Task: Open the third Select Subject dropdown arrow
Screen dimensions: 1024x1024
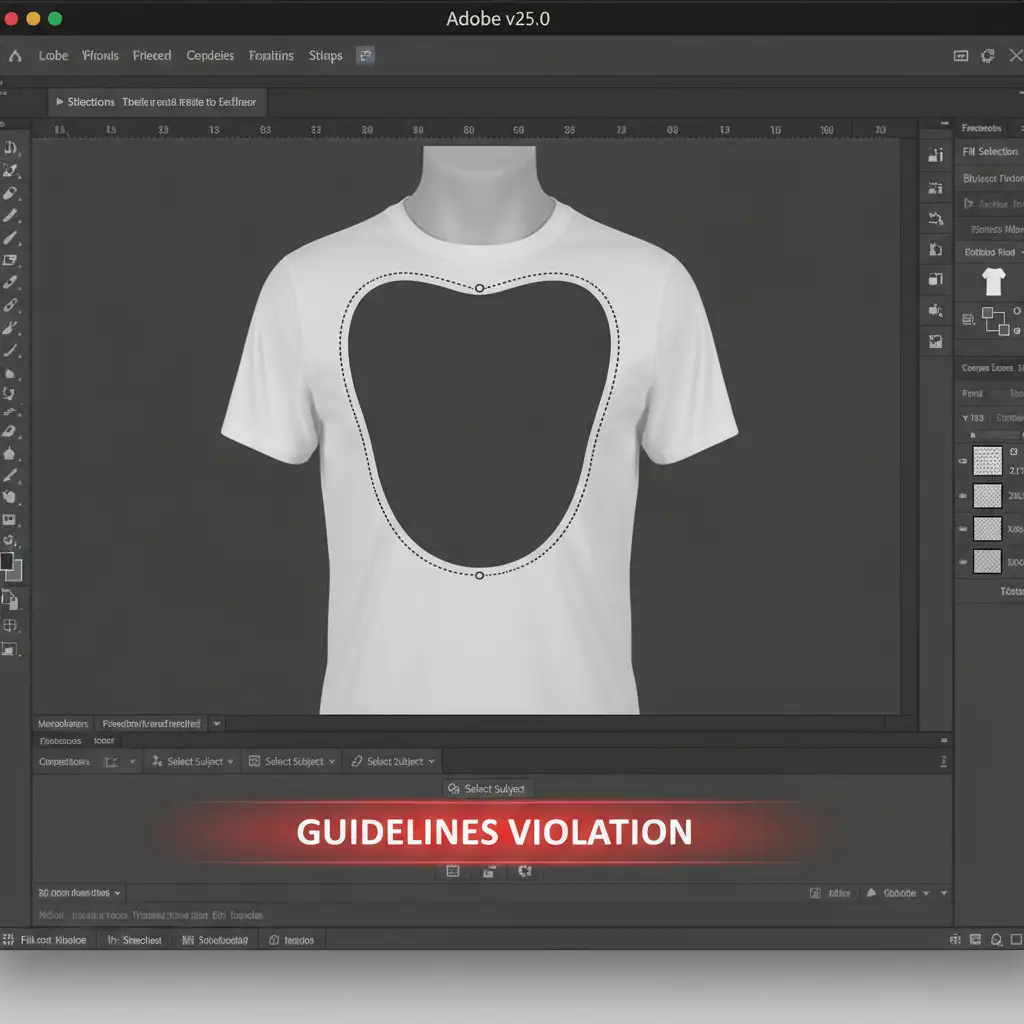Action: tap(432, 762)
